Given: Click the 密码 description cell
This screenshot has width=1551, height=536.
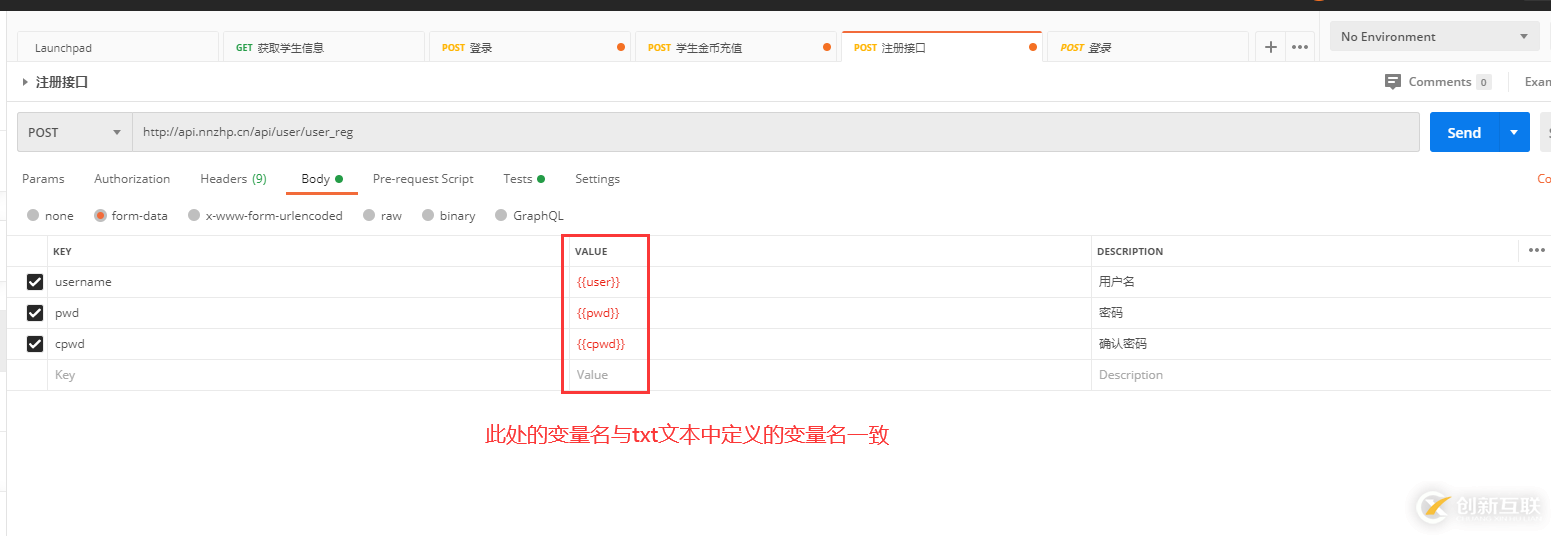Looking at the screenshot, I should 1320,313.
